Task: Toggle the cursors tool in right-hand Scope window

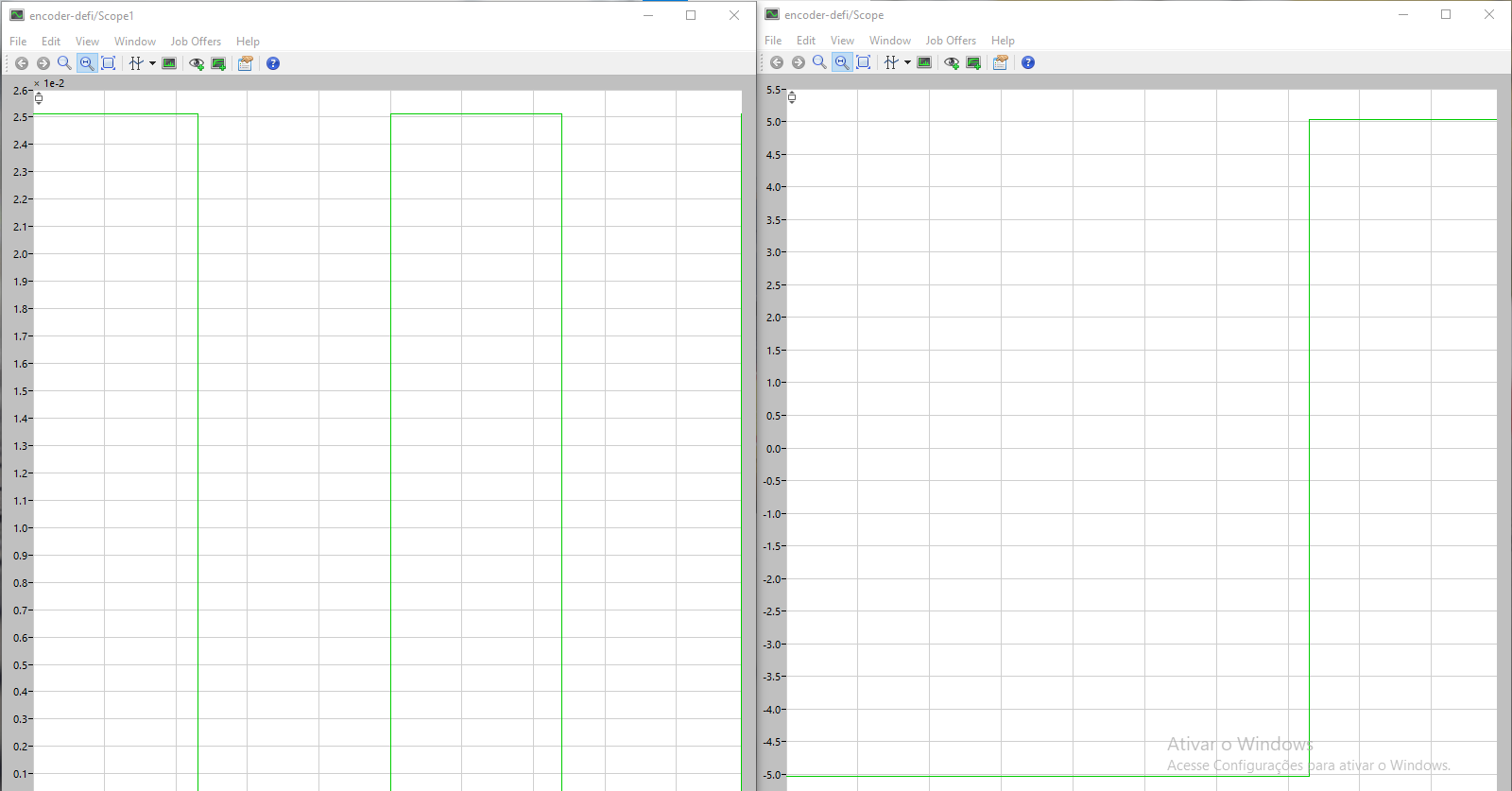Action: coord(891,62)
